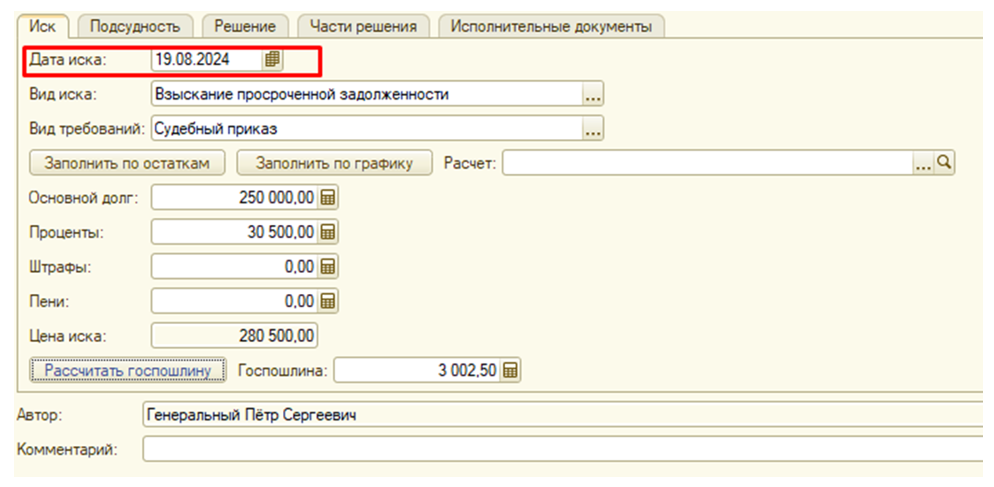Open calculator for Пени field
The height and width of the screenshot is (487, 994).
click(x=328, y=301)
